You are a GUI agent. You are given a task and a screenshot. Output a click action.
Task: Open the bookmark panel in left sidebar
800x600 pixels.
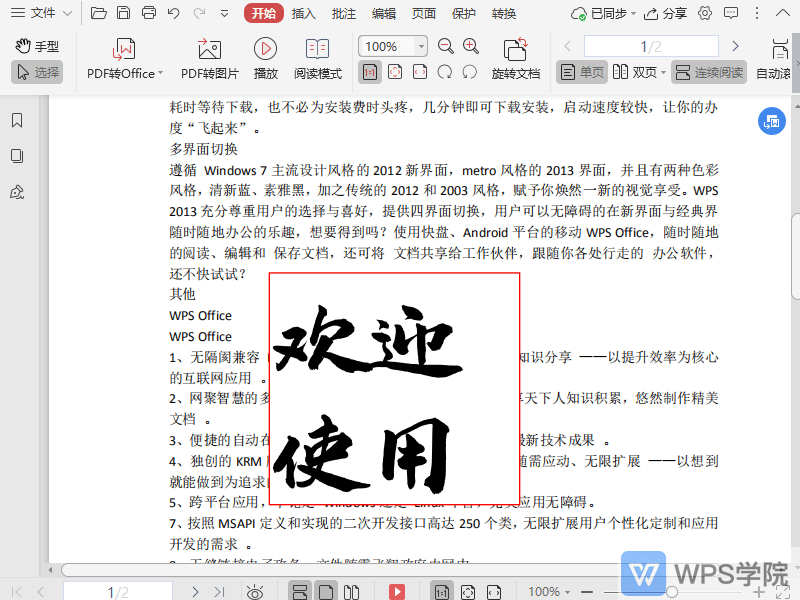click(17, 120)
